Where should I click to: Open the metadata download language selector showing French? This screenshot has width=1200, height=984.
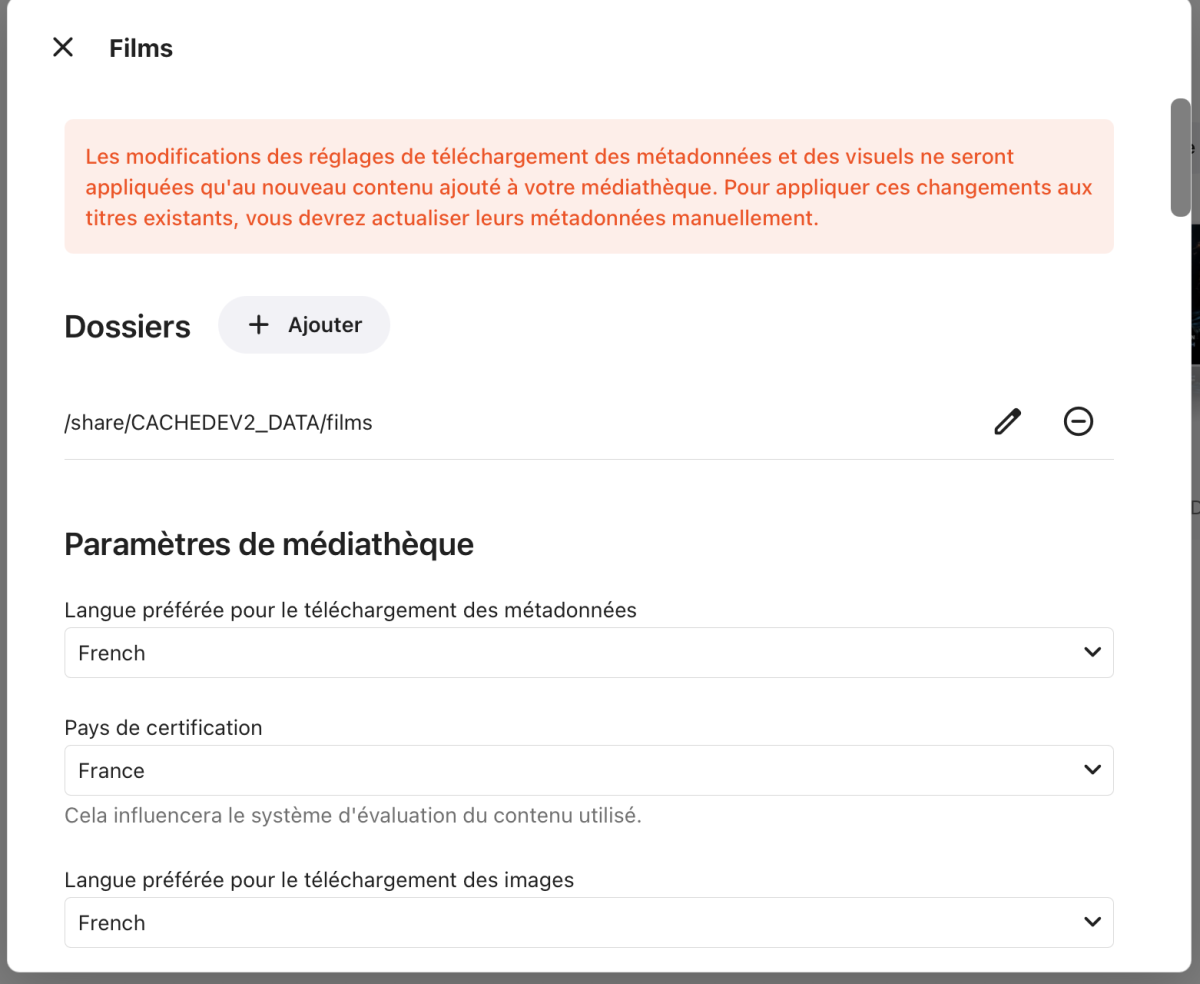coord(588,652)
